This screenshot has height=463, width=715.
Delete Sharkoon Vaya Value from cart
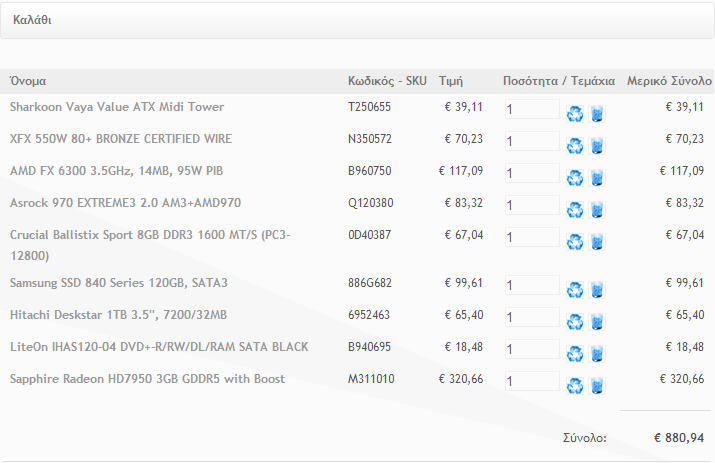(597, 114)
